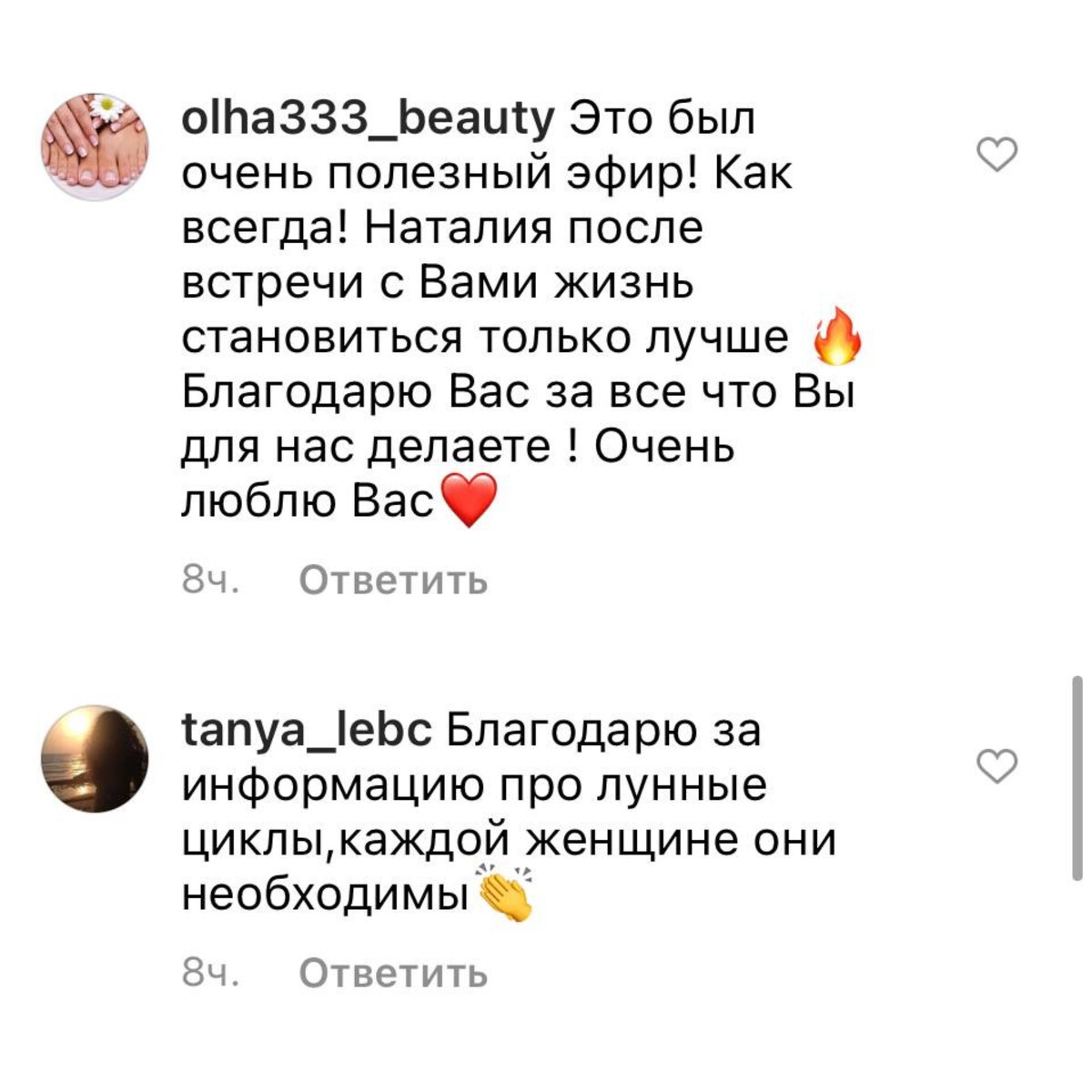Click the 8ч. timestamp under olha333_beauty's comment
This screenshot has width=1092, height=1092.
pyautogui.click(x=210, y=580)
